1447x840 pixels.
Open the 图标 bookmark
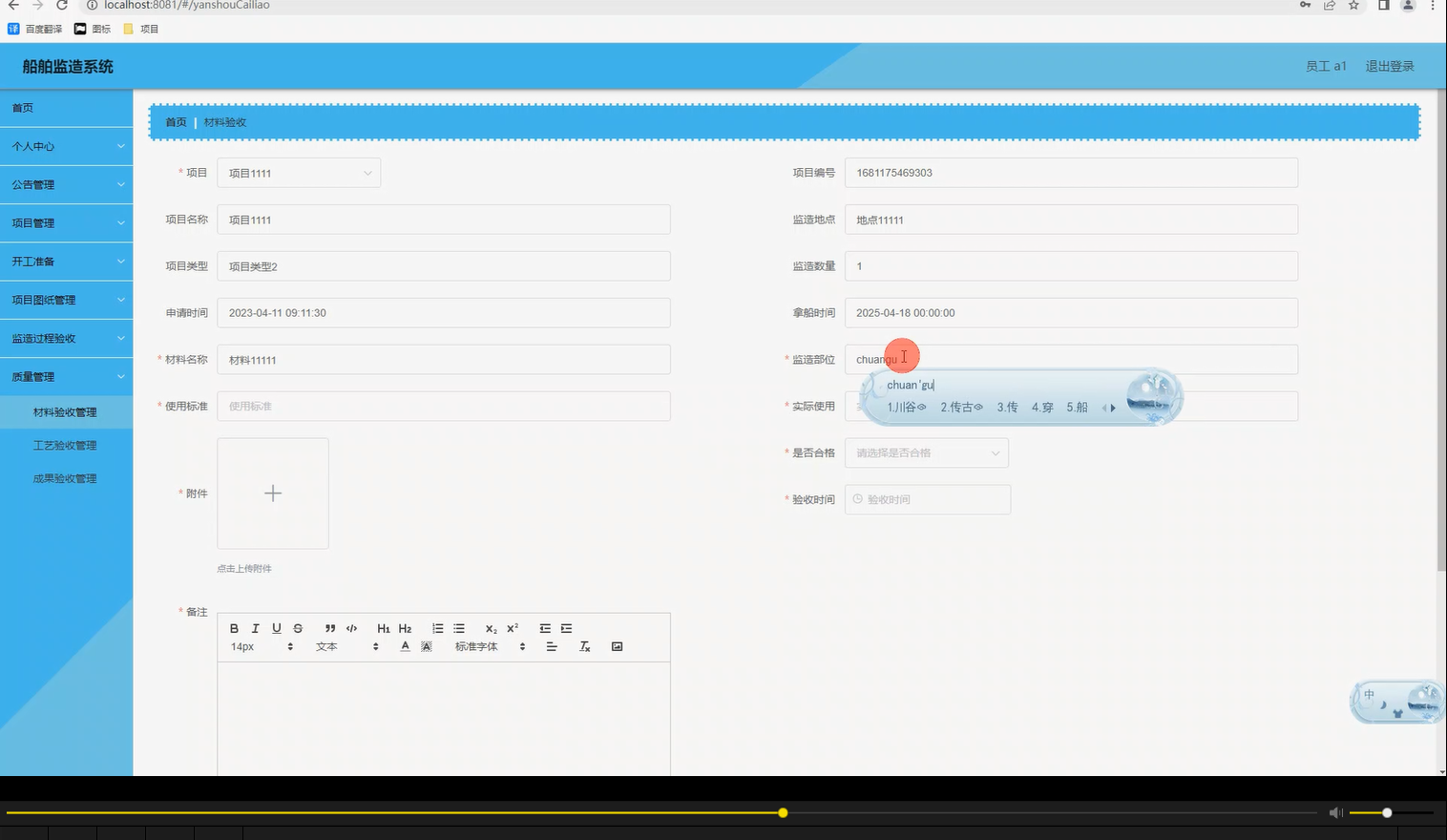pos(93,29)
